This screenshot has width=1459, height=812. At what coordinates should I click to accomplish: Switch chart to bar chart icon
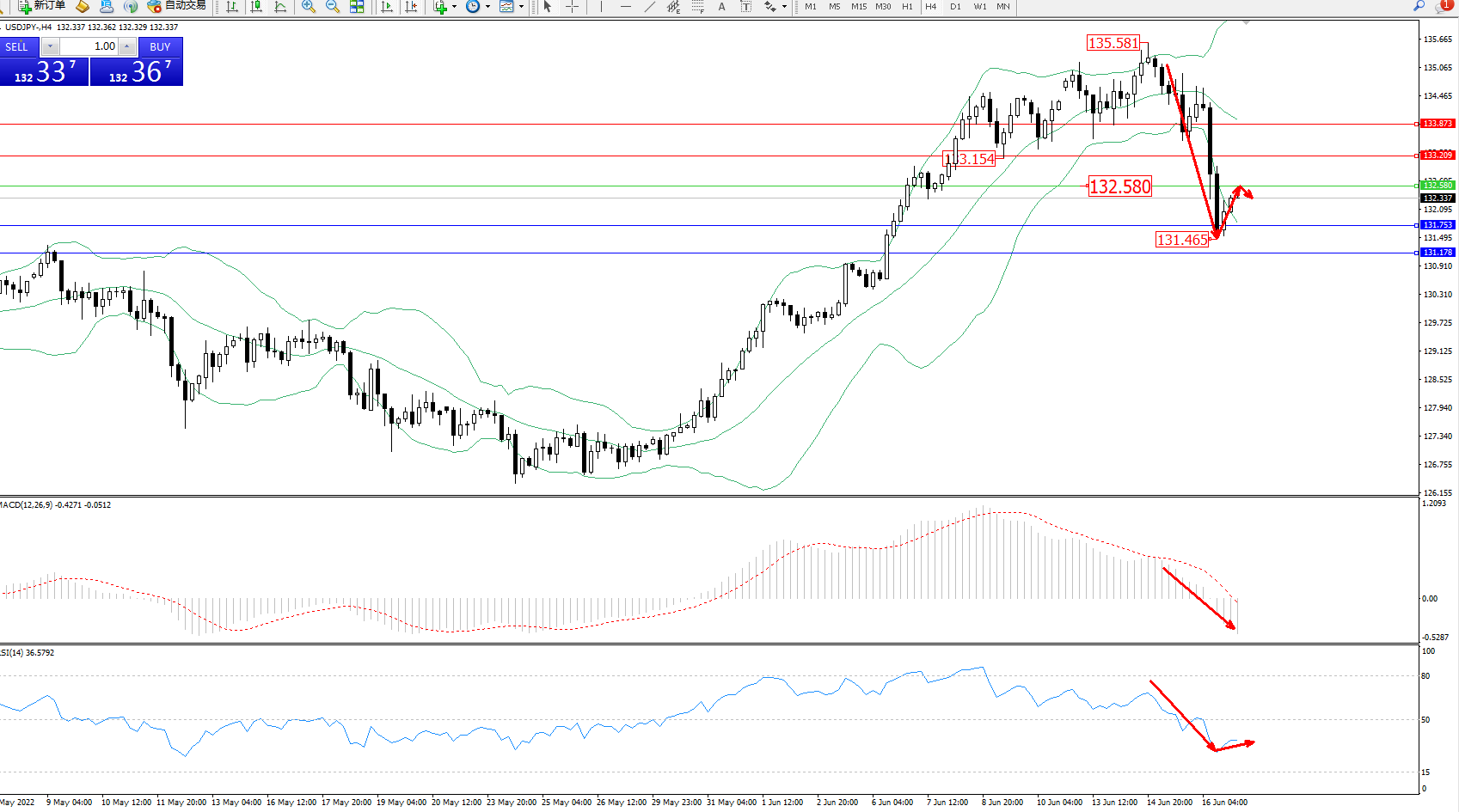point(232,7)
